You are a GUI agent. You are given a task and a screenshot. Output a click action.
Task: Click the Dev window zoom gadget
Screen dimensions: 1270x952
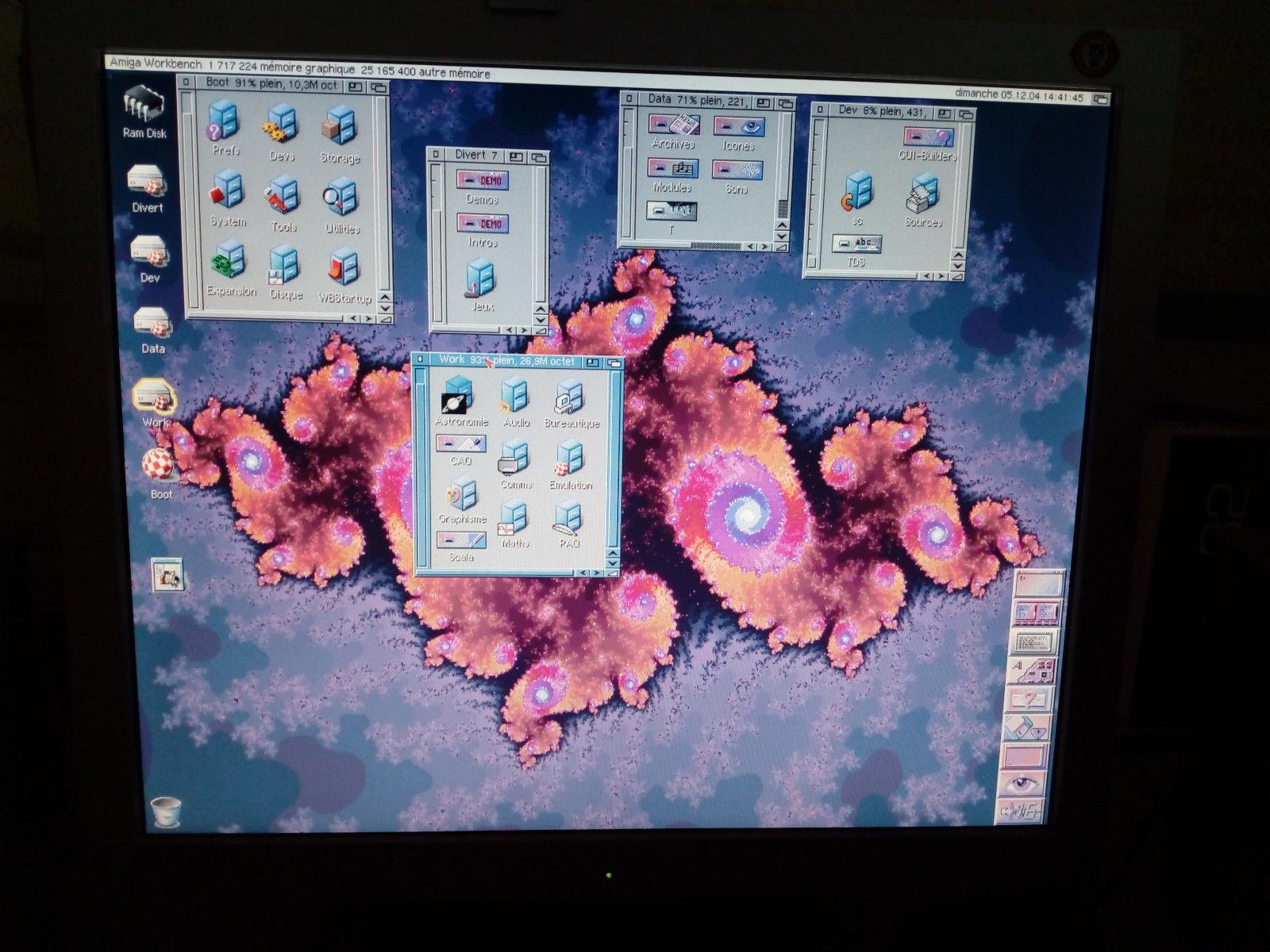(x=946, y=116)
